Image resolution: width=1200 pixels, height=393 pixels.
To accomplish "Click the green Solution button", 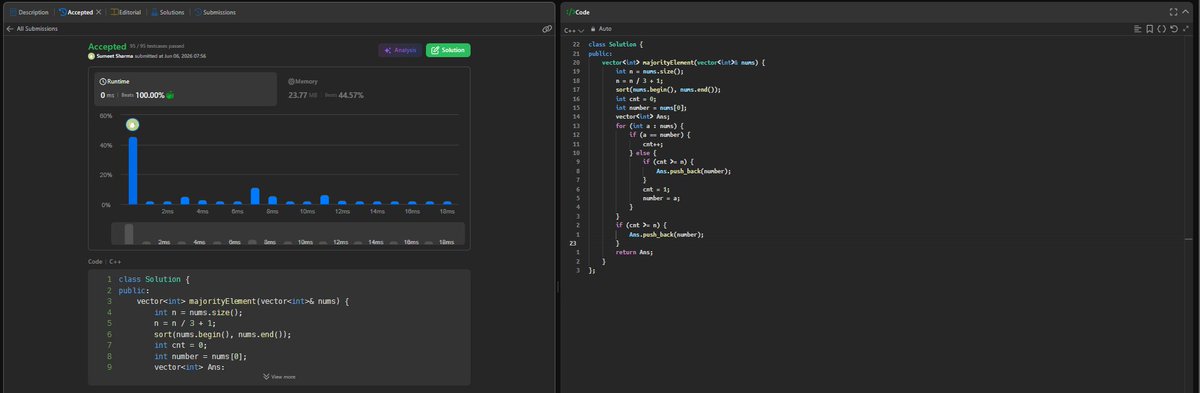I will [x=448, y=50].
